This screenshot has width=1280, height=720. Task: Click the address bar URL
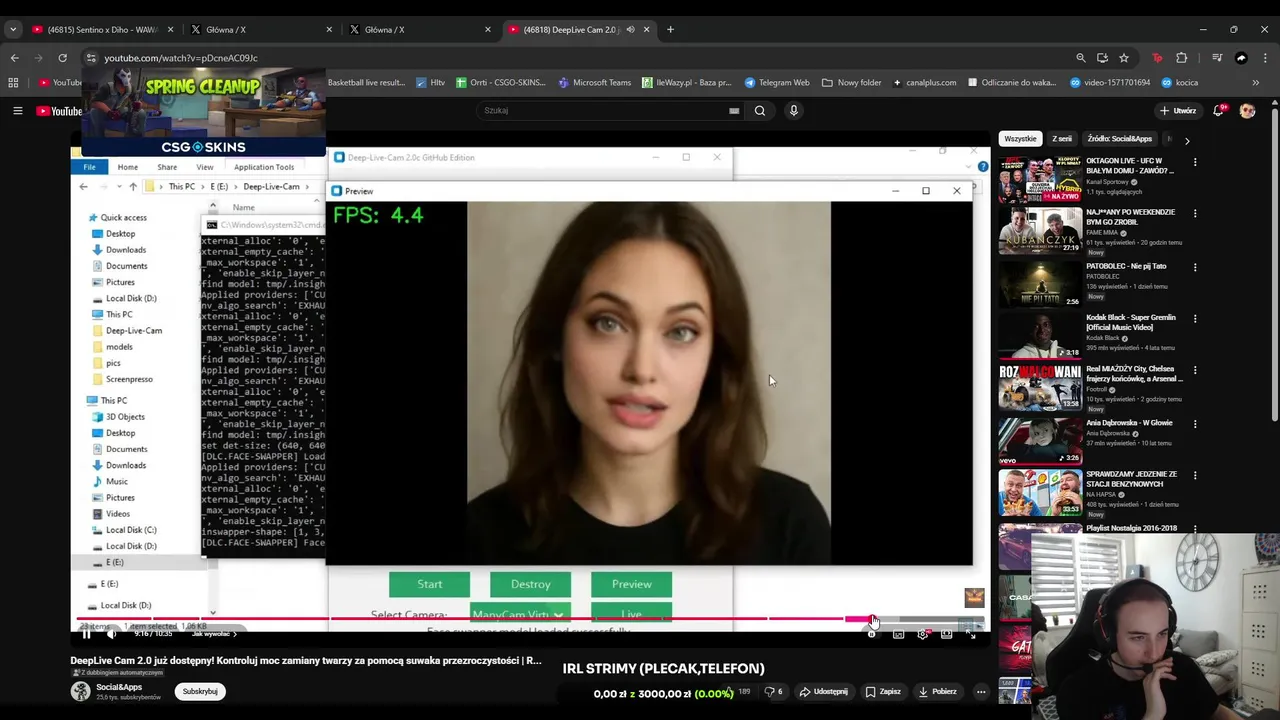pyautogui.click(x=181, y=58)
